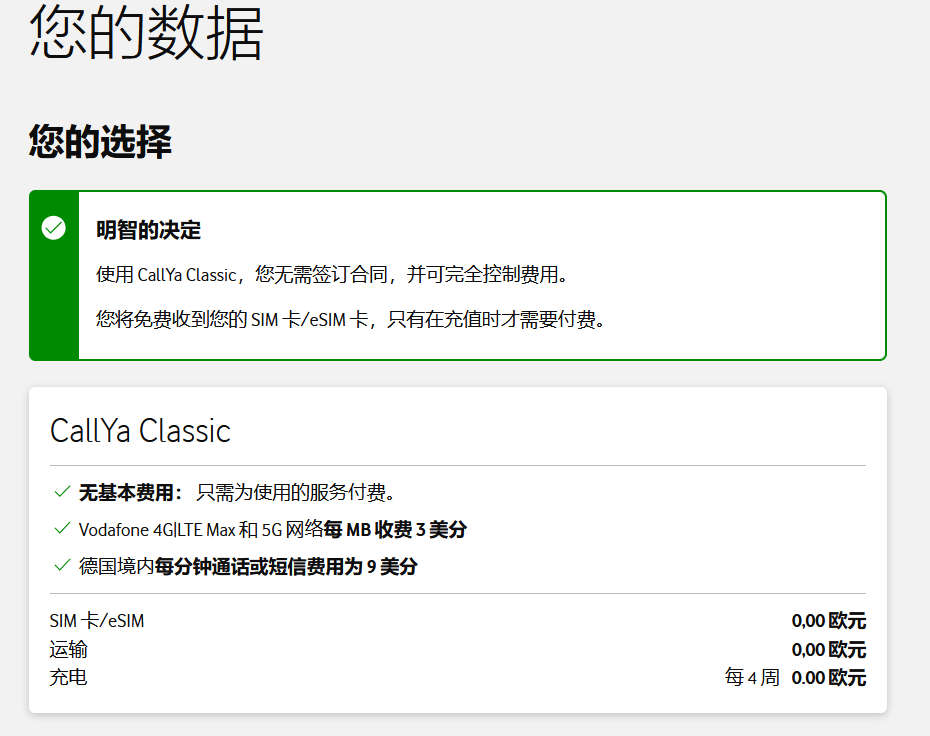
Task: Select the heading 您的选择
Action: (100, 141)
